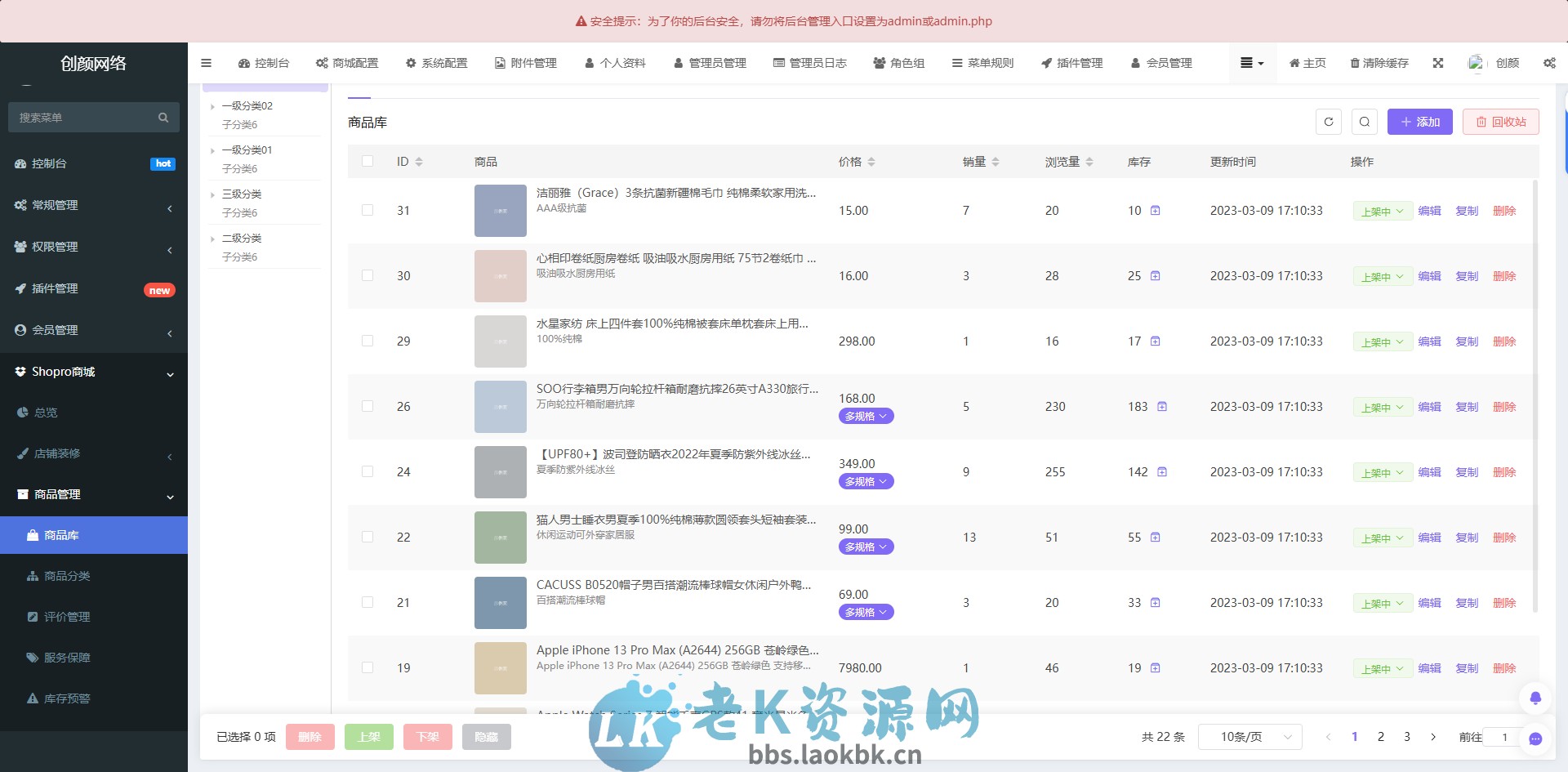Screen dimensions: 1568x772
Task: Expand the 一级分类02 category tree
Action: point(214,105)
